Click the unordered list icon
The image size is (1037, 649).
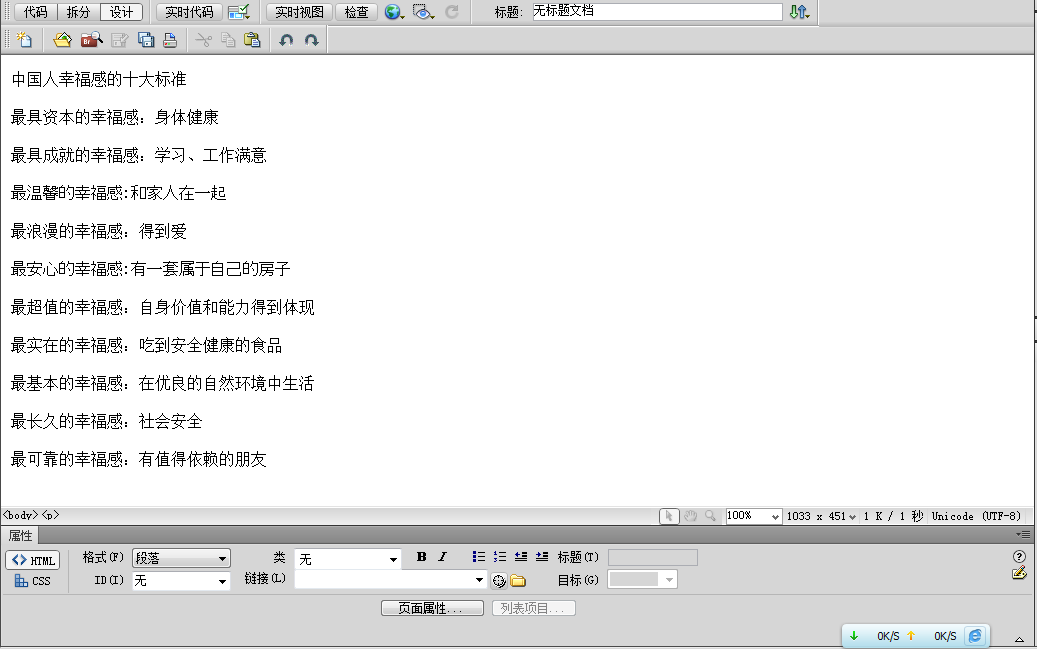tap(479, 557)
